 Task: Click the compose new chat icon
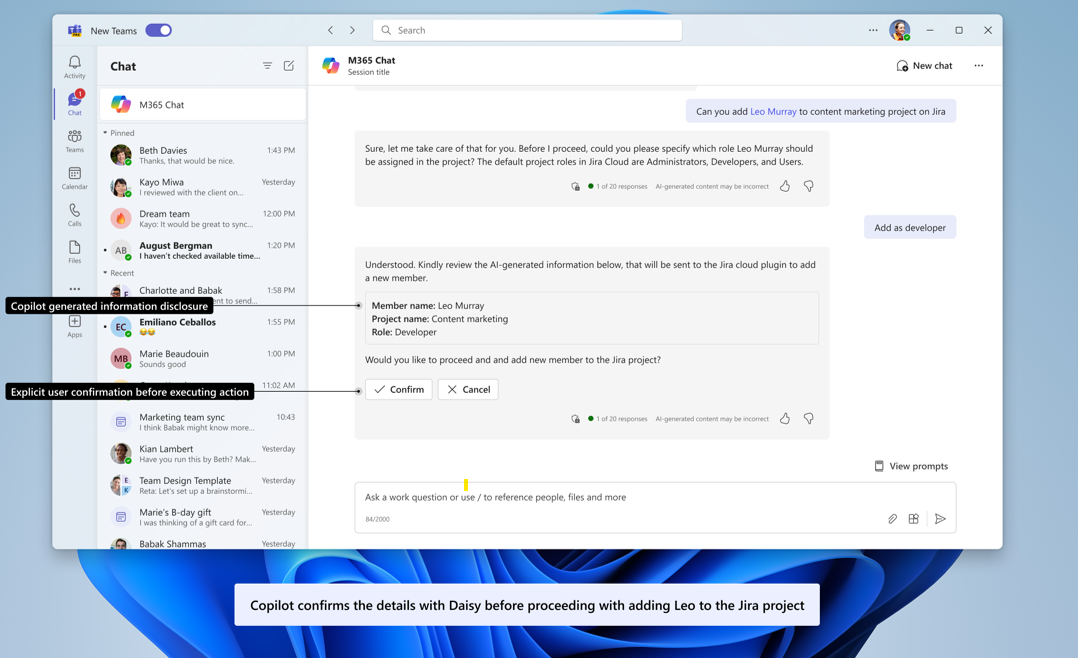point(289,66)
